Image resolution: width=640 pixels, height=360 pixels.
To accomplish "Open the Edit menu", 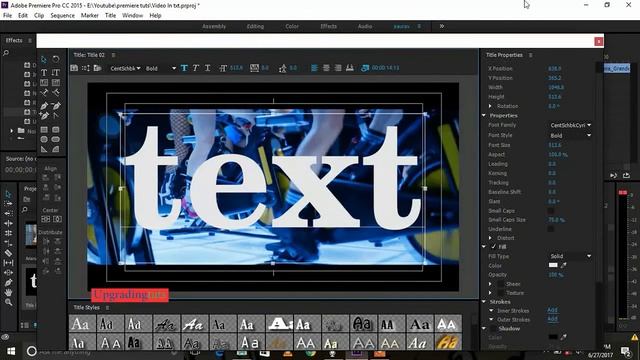I will [x=23, y=16].
